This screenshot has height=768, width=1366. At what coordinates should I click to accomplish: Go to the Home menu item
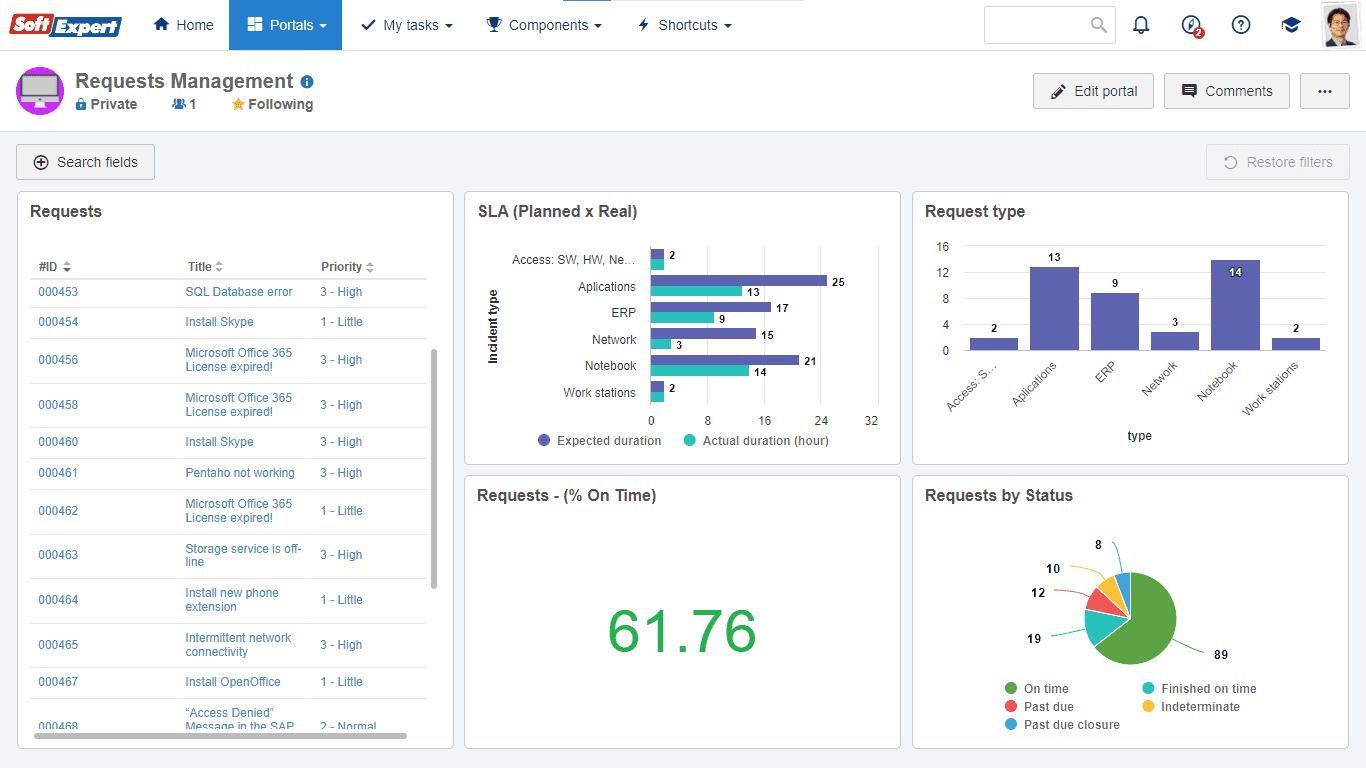(x=183, y=25)
